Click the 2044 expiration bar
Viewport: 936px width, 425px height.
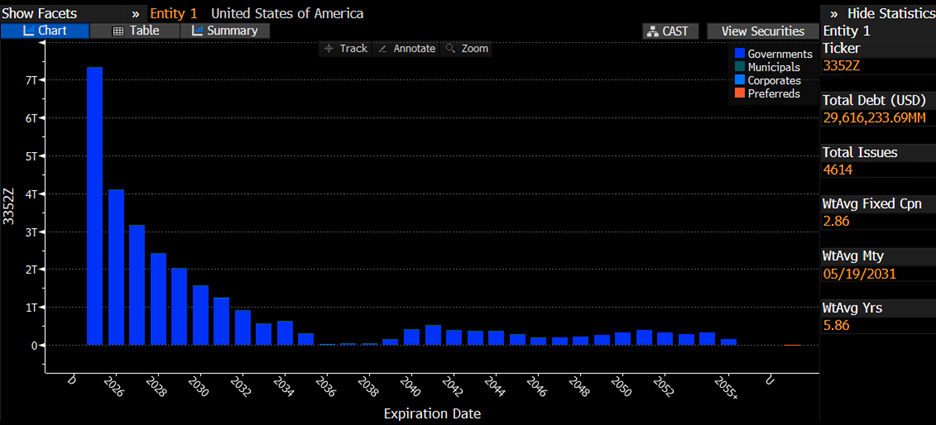tap(496, 338)
